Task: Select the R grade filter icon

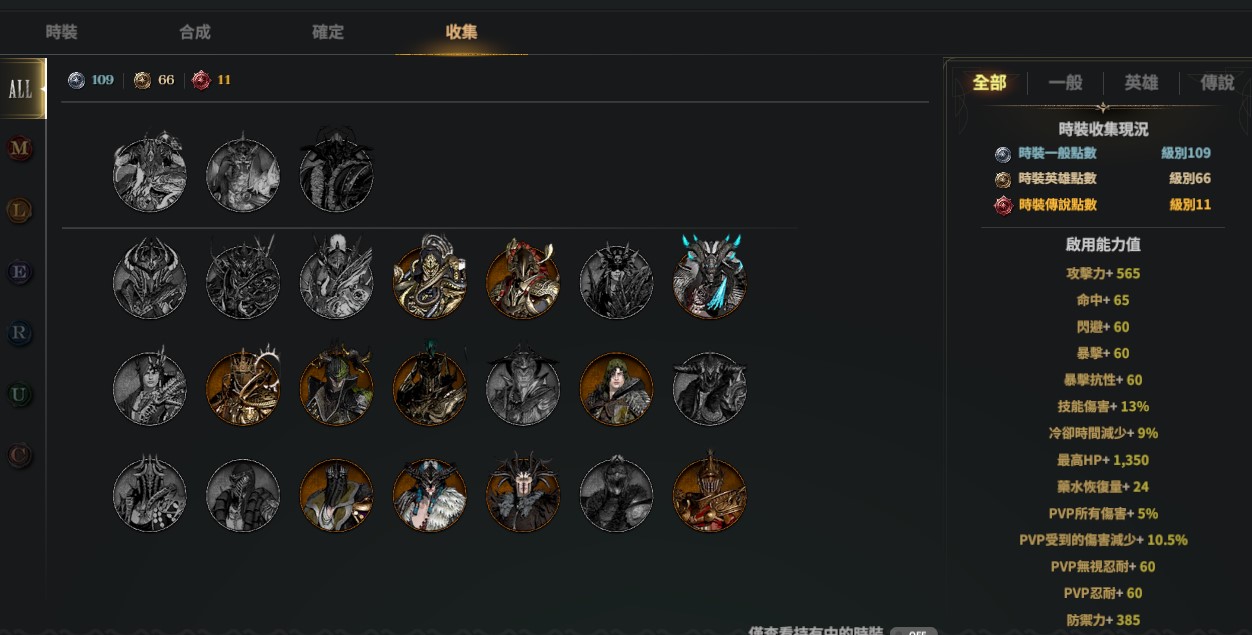Action: tap(19, 333)
